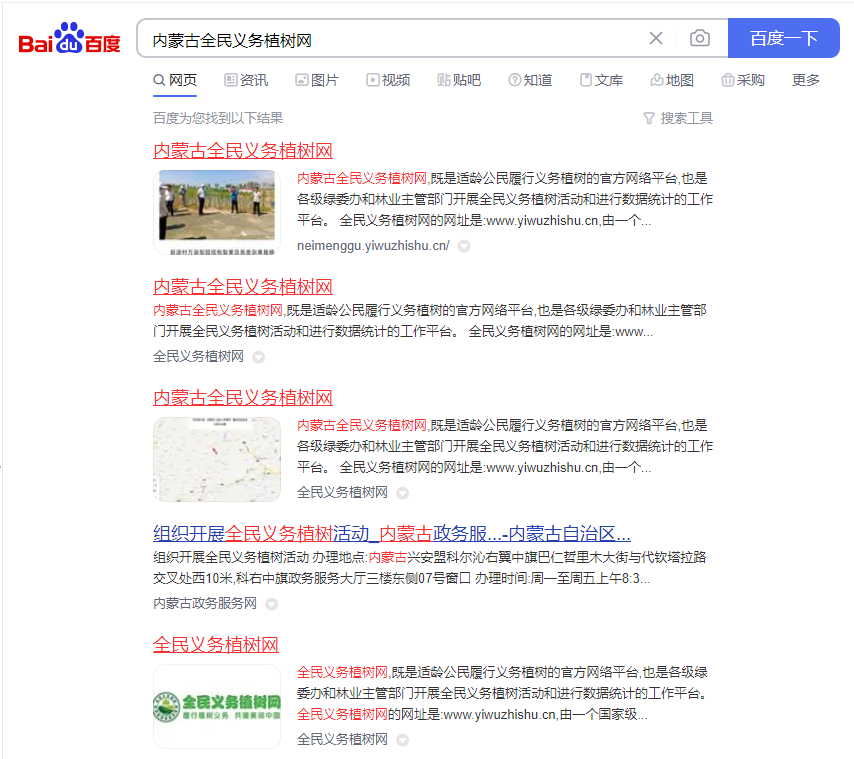Open the 全民义务植树网 result title link

[x=216, y=644]
